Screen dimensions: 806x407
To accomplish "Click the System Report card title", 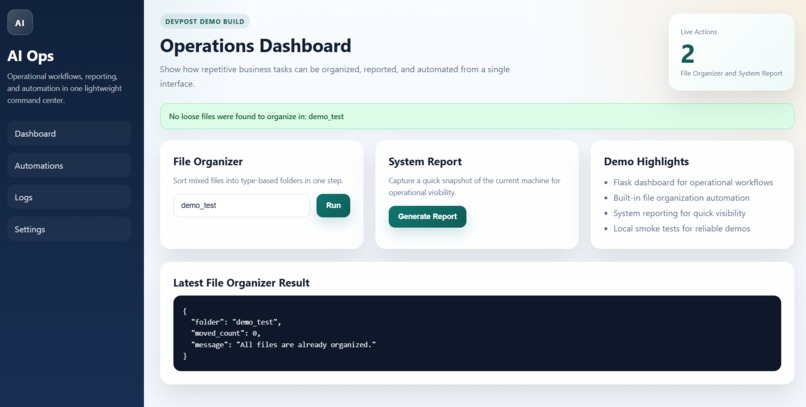I will click(425, 161).
